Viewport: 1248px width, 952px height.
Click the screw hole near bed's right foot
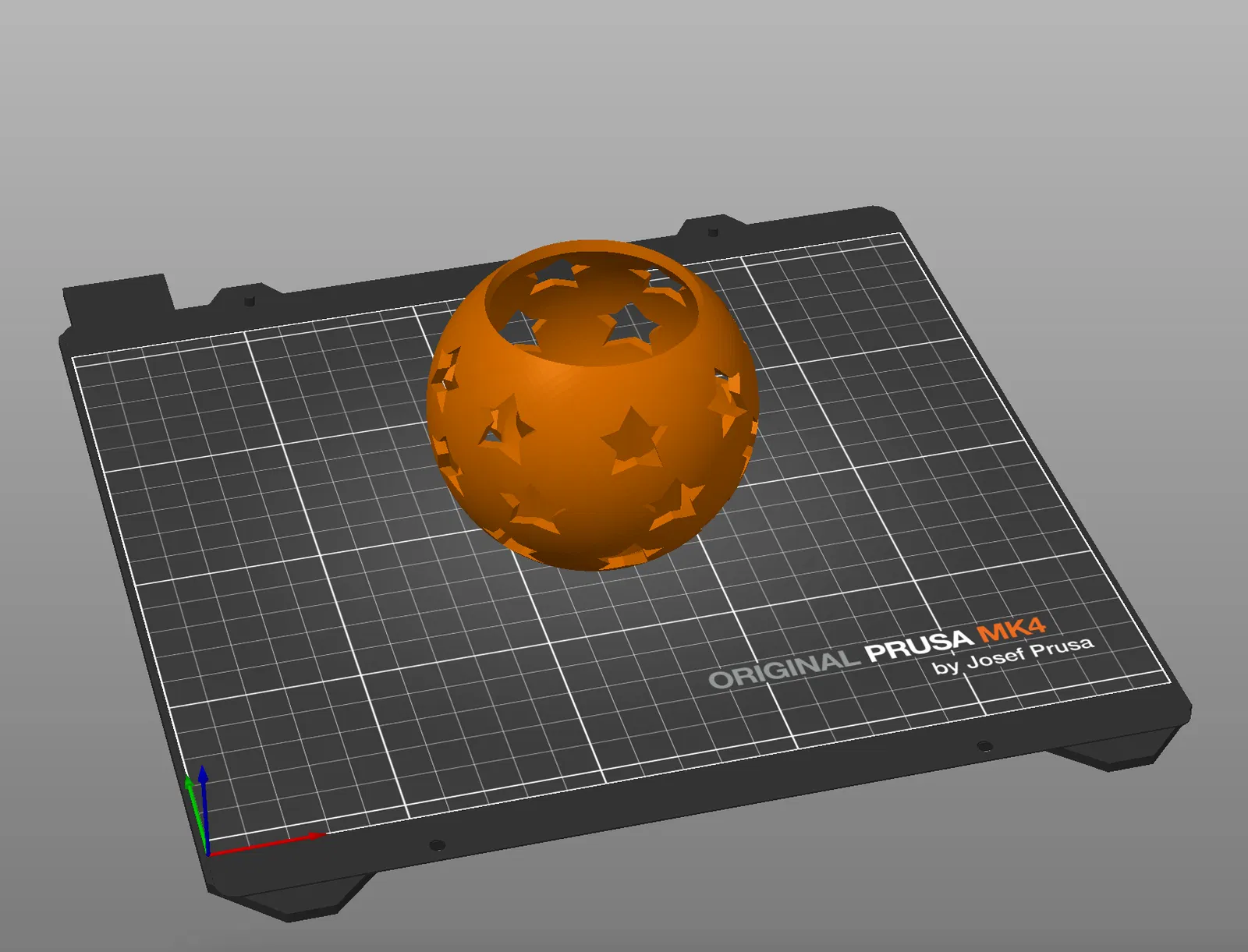pyautogui.click(x=984, y=746)
